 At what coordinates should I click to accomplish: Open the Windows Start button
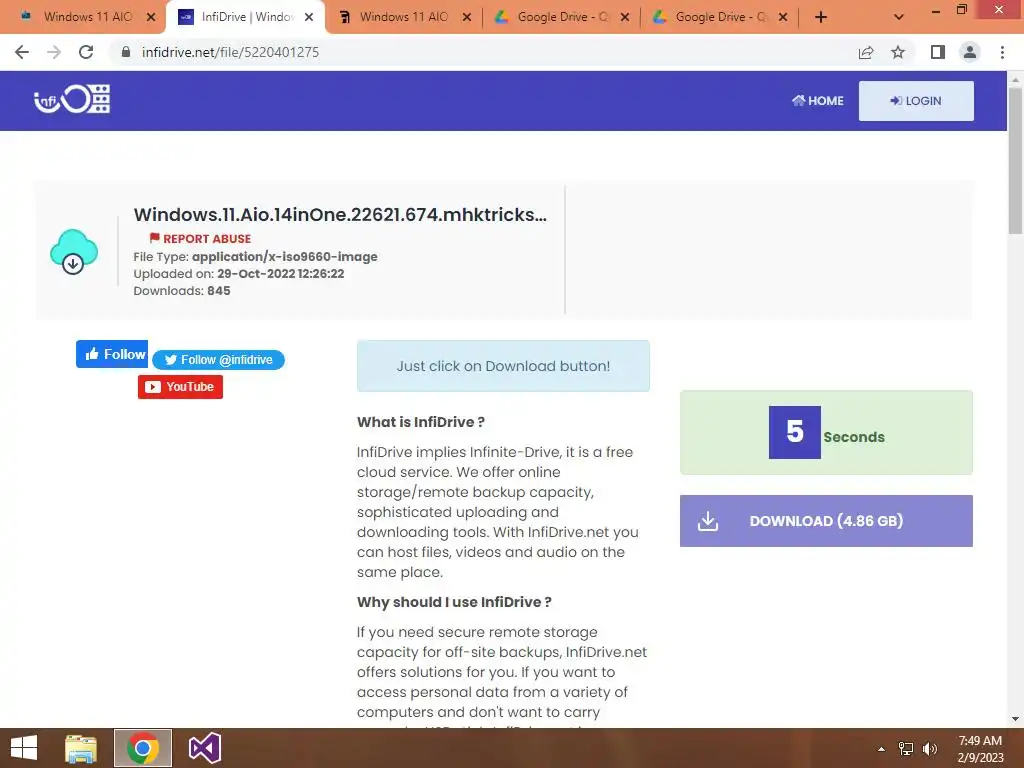click(24, 748)
